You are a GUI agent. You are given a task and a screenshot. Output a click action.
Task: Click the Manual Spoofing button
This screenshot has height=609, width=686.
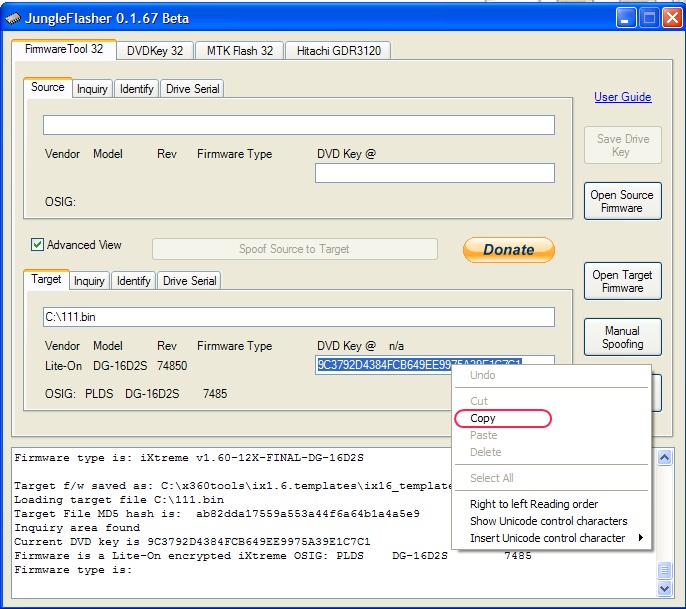click(x=623, y=337)
